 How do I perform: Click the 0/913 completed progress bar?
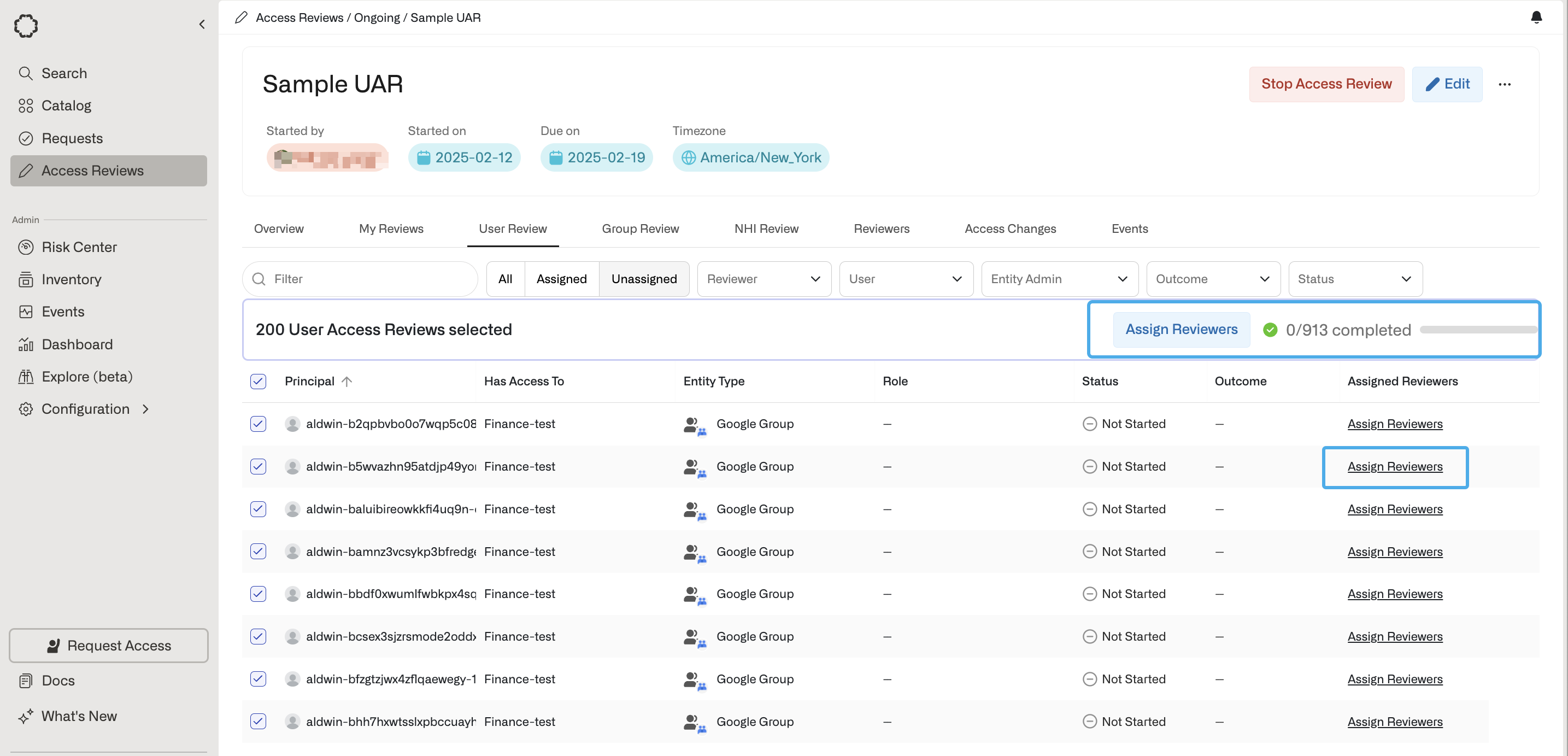(x=1477, y=329)
